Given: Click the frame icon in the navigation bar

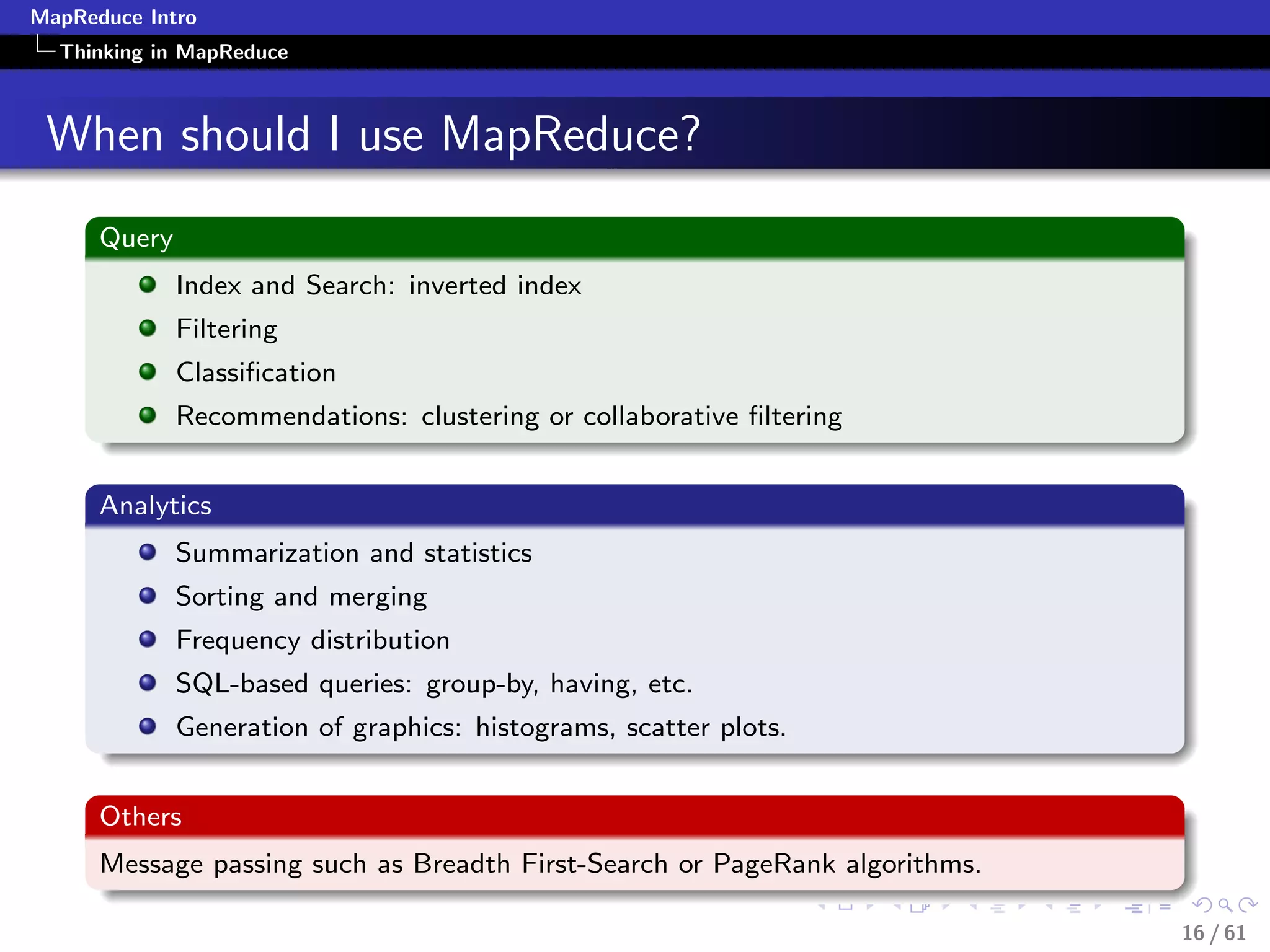Looking at the screenshot, I should click(920, 908).
